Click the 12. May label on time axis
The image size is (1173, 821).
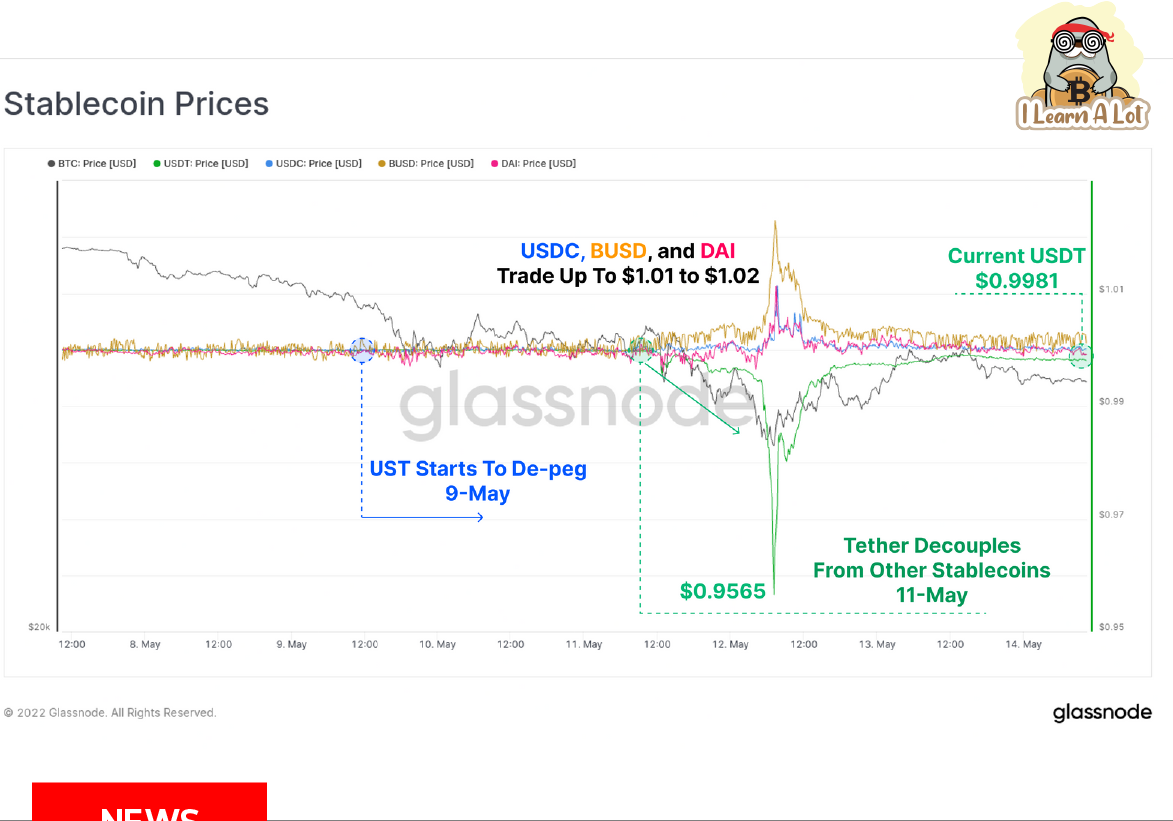731,644
